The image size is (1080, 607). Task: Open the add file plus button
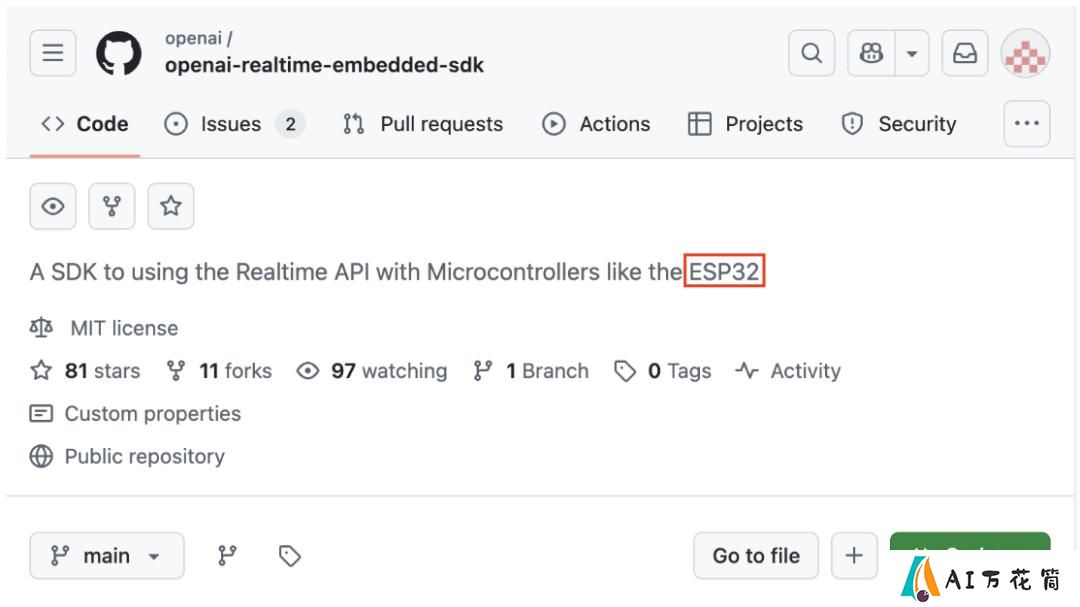click(854, 555)
